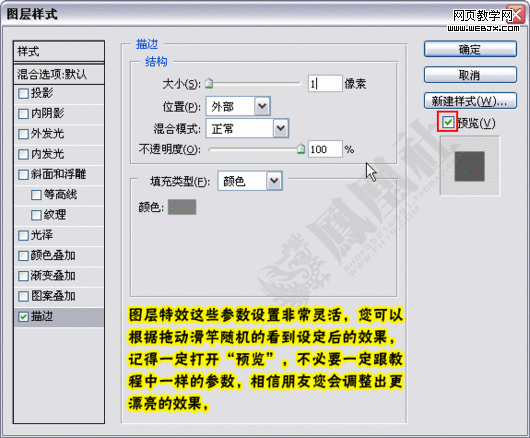Tick the 渐变叠加 gradient overlay checkbox
This screenshot has width=530, height=438.
click(x=23, y=276)
